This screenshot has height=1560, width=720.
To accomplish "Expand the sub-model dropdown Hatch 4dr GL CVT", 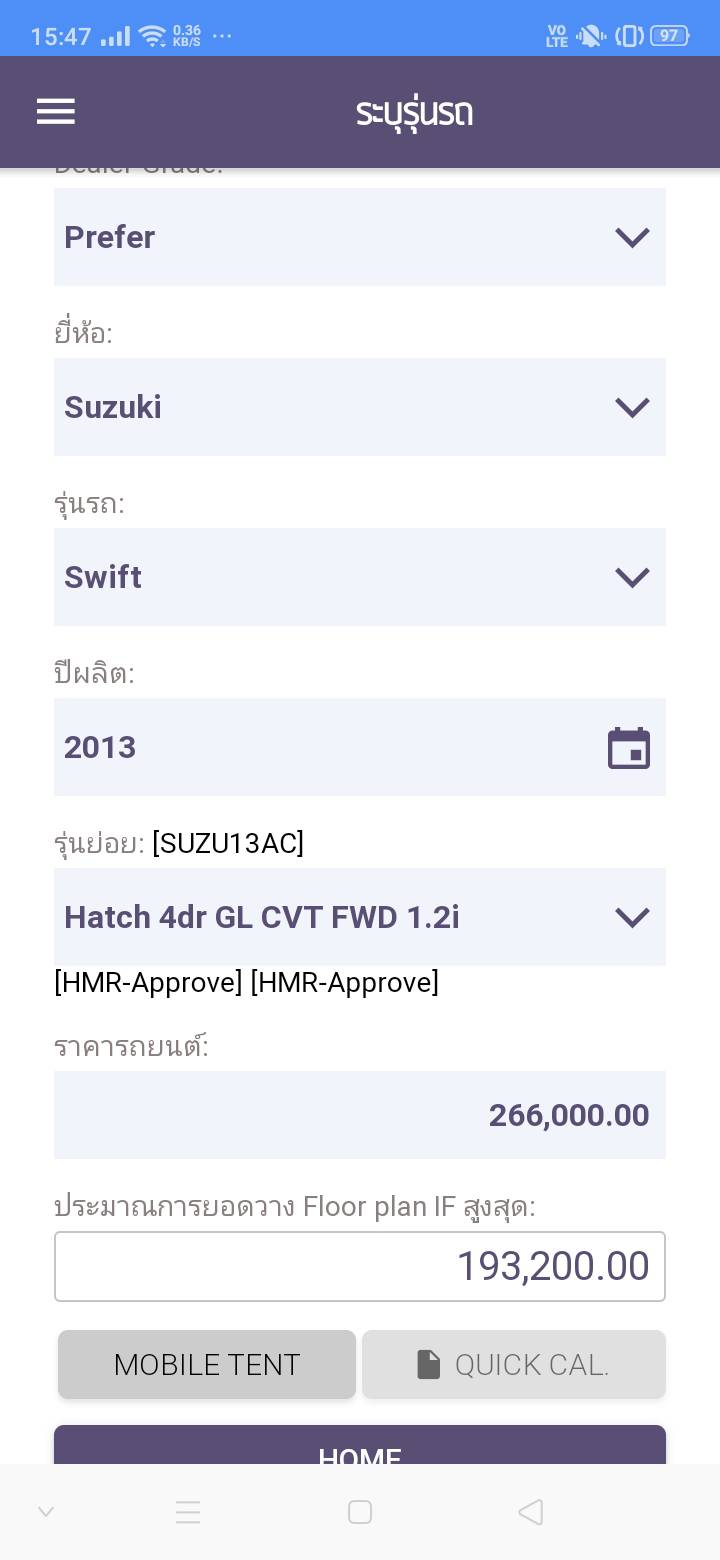I will [x=360, y=917].
